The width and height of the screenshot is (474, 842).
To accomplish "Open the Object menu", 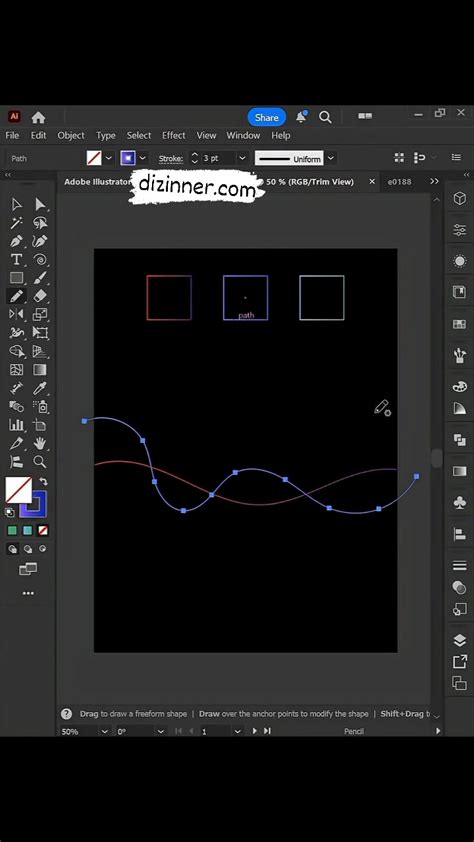I will click(x=71, y=135).
